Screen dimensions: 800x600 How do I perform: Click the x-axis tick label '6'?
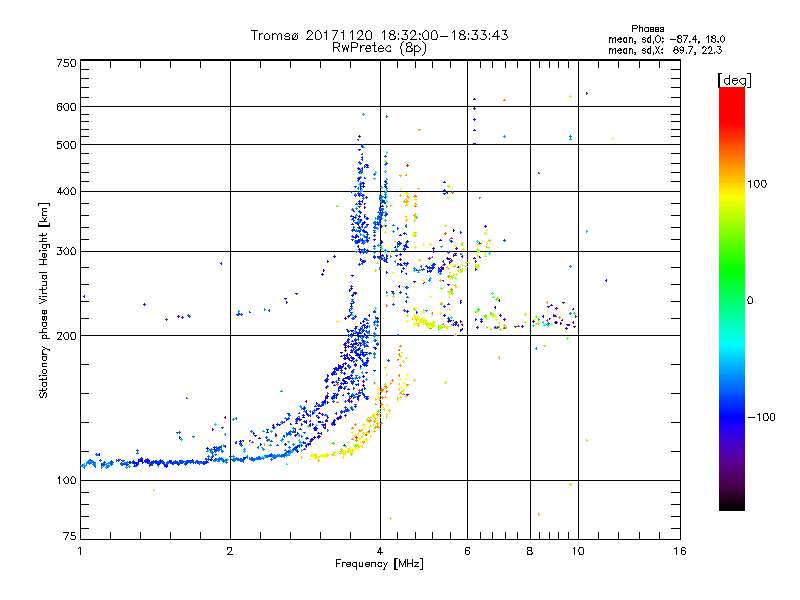[467, 551]
